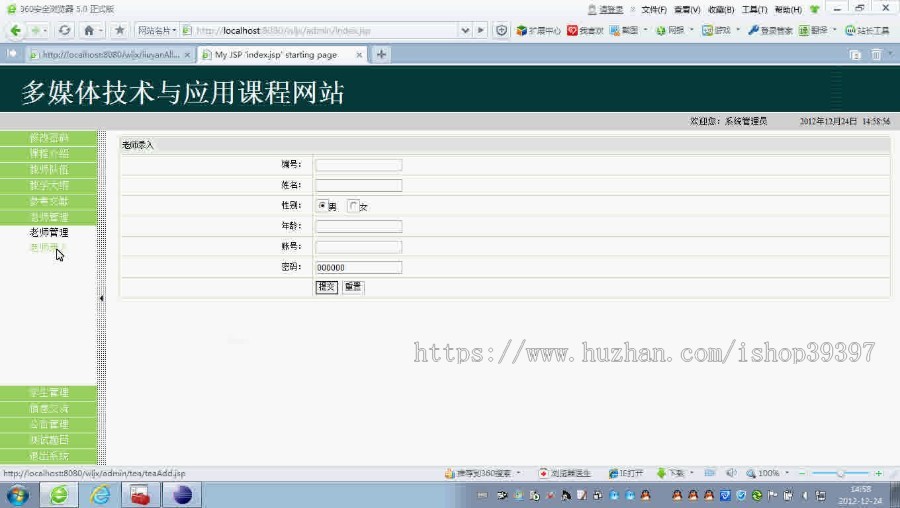900x508 pixels.
Task: Click the 翻译 translate icon
Action: pos(804,30)
